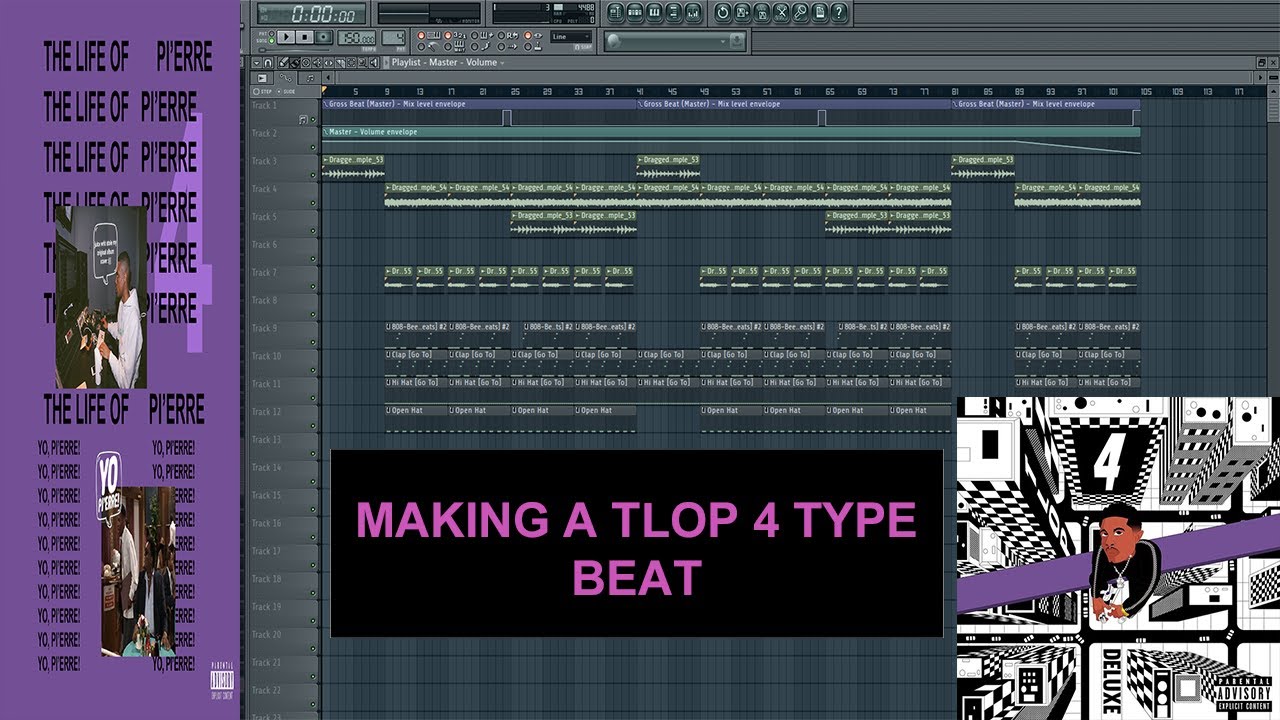Image resolution: width=1280 pixels, height=720 pixels.
Task: Open clip menu of 'Master - Volume envelope'
Action: (325, 132)
